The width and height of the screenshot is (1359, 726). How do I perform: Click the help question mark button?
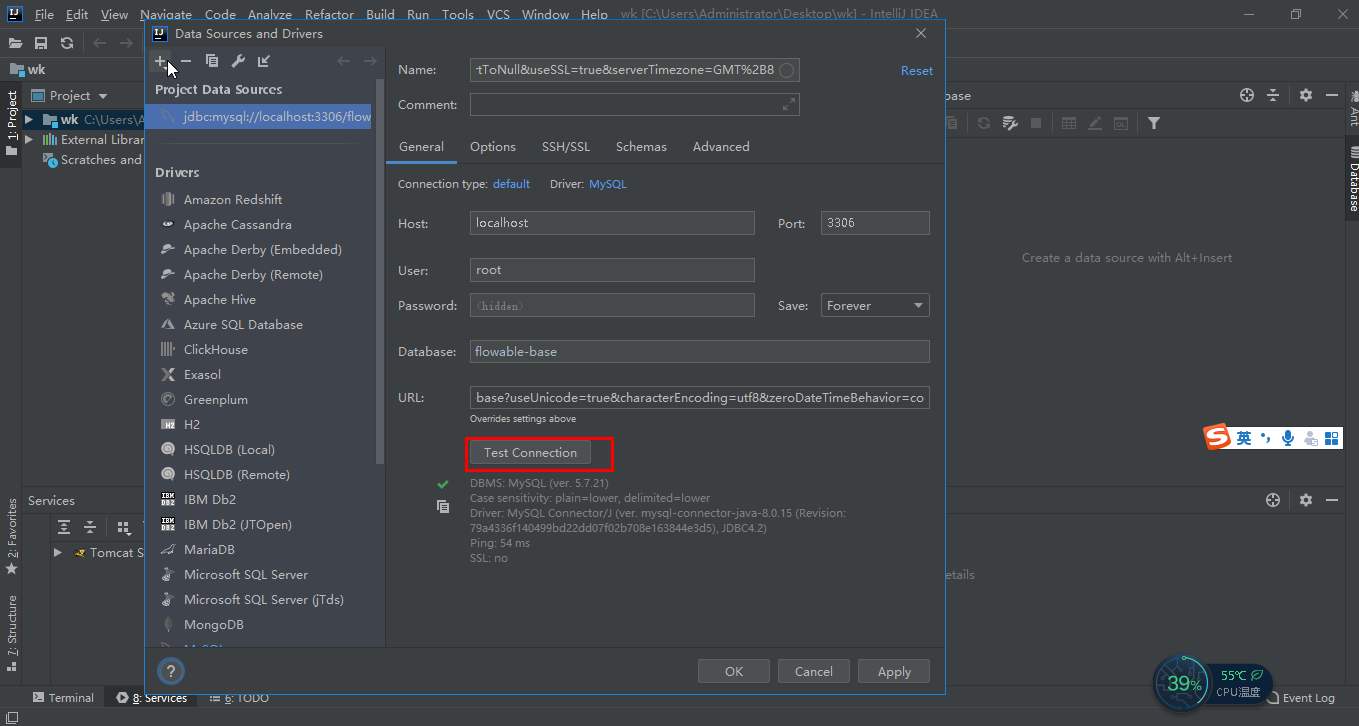(170, 671)
